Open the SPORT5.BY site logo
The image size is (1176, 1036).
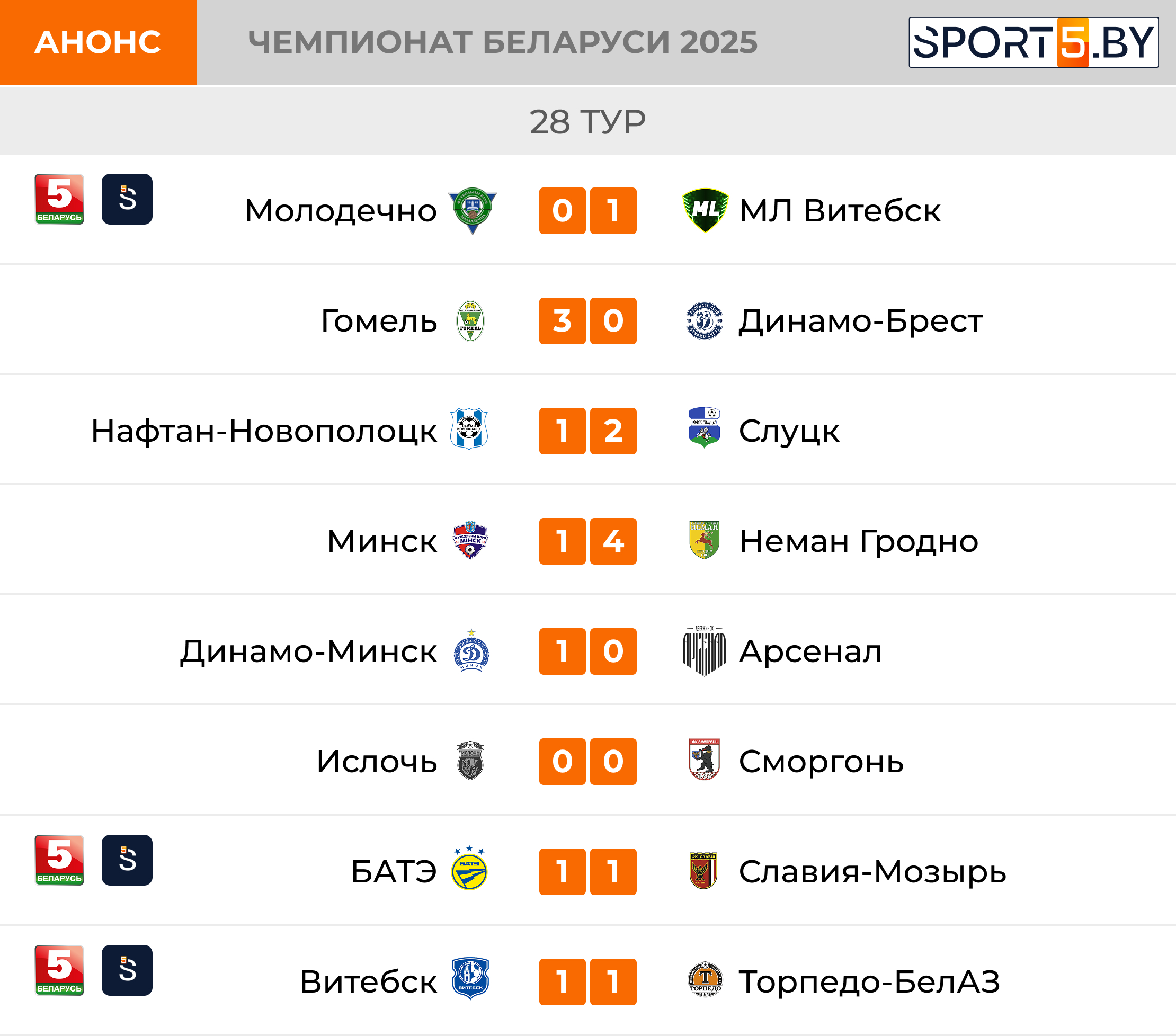point(1033,42)
